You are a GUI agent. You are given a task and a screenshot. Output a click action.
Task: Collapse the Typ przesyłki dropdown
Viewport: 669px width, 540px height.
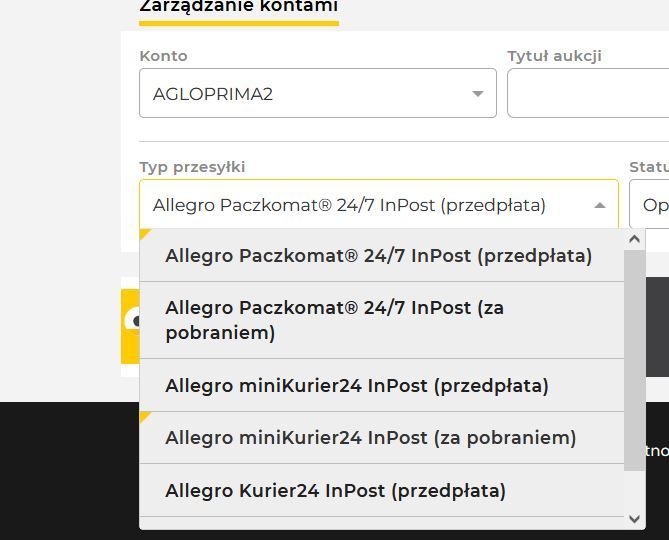tap(379, 204)
